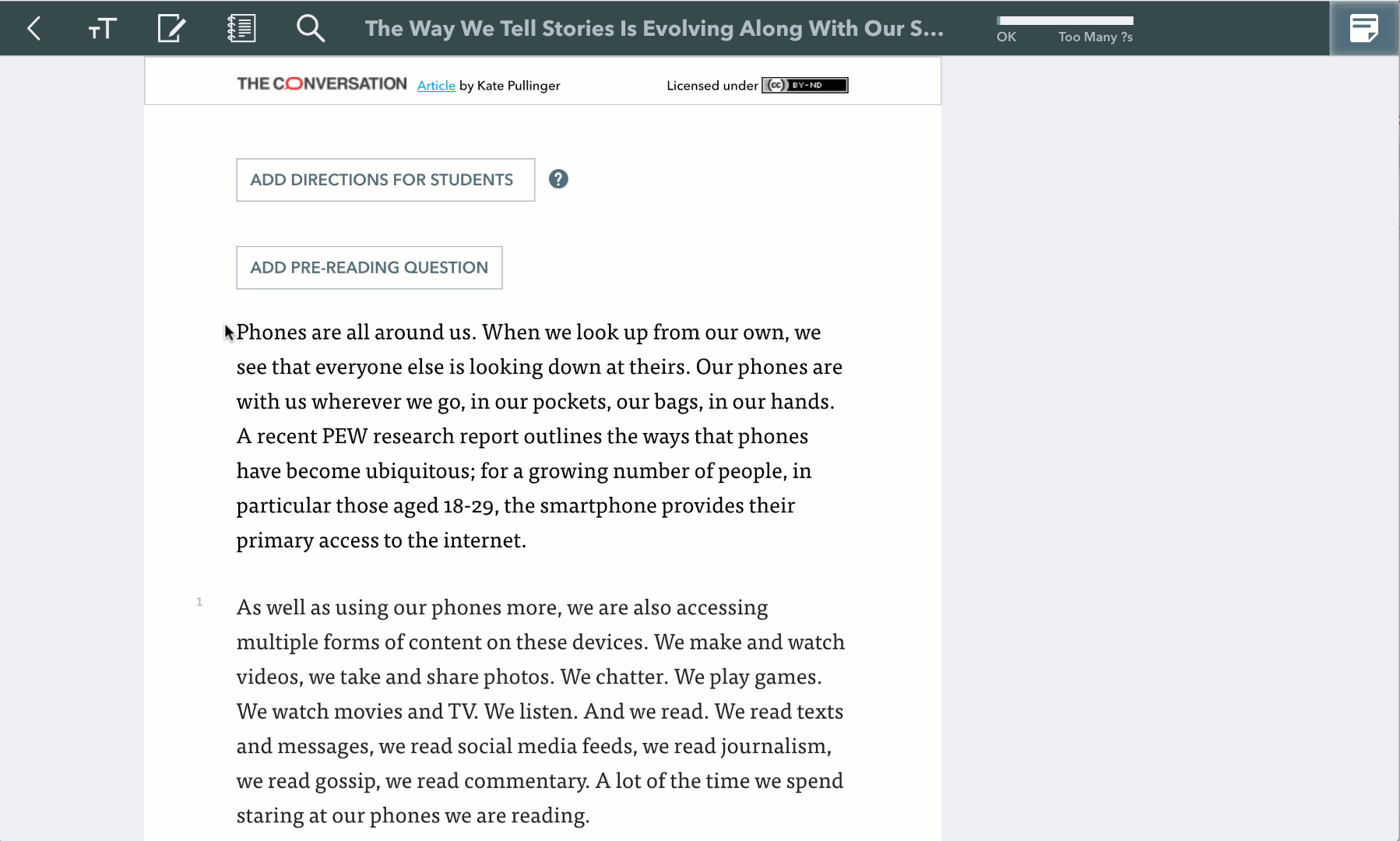The image size is (1400, 841).
Task: Open text size settings with the tT icon
Action: click(x=102, y=28)
